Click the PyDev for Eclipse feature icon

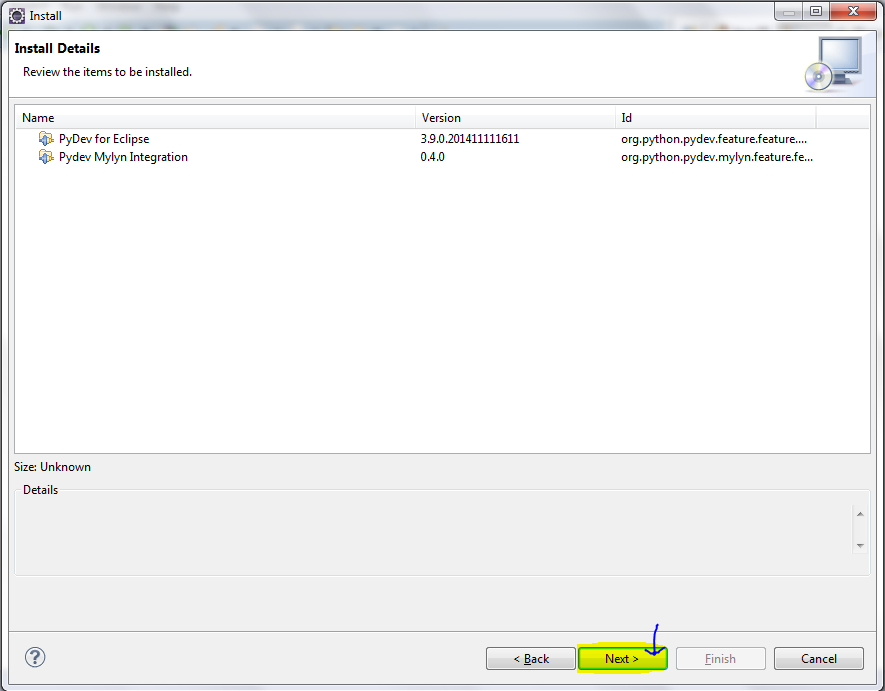pos(46,138)
